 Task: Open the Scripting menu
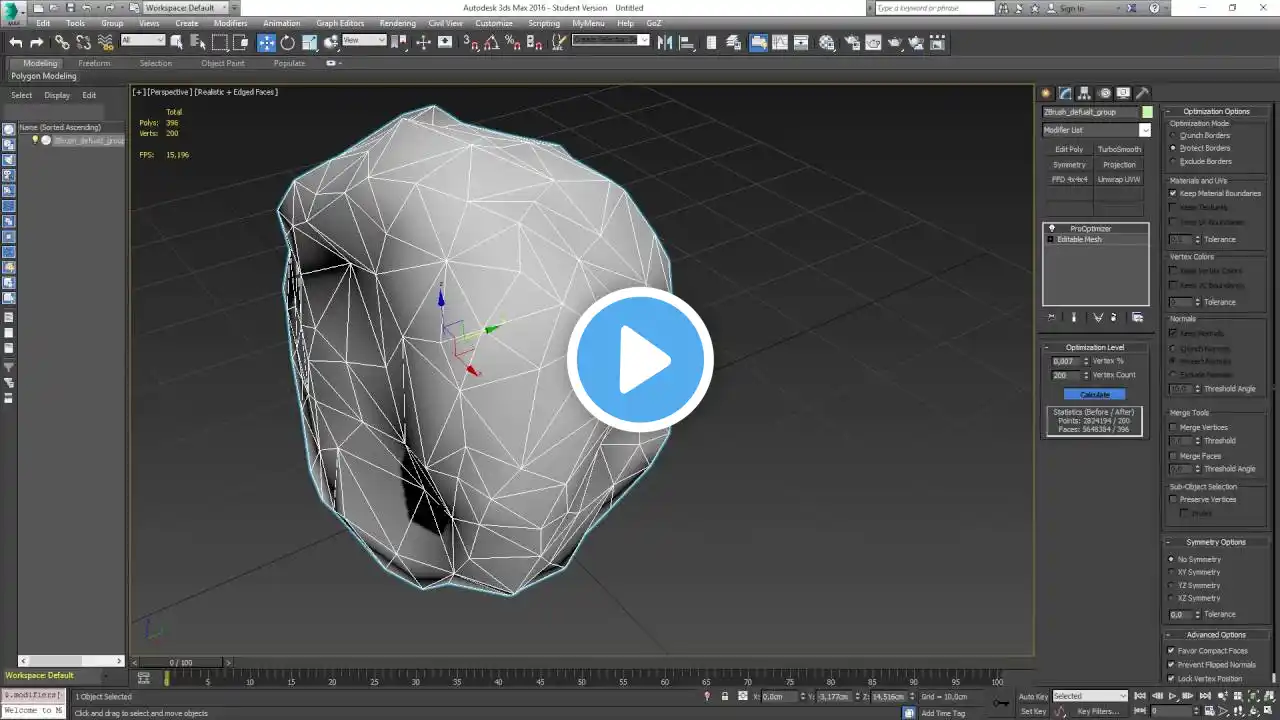click(x=544, y=23)
